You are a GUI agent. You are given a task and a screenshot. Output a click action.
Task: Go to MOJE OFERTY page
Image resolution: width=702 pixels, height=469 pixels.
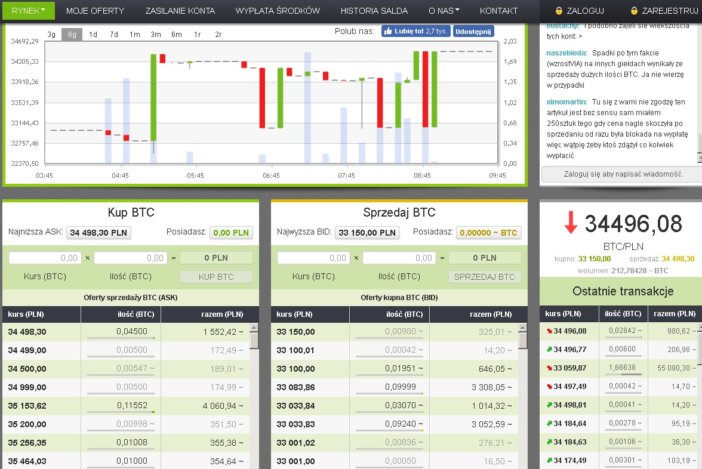(x=95, y=11)
